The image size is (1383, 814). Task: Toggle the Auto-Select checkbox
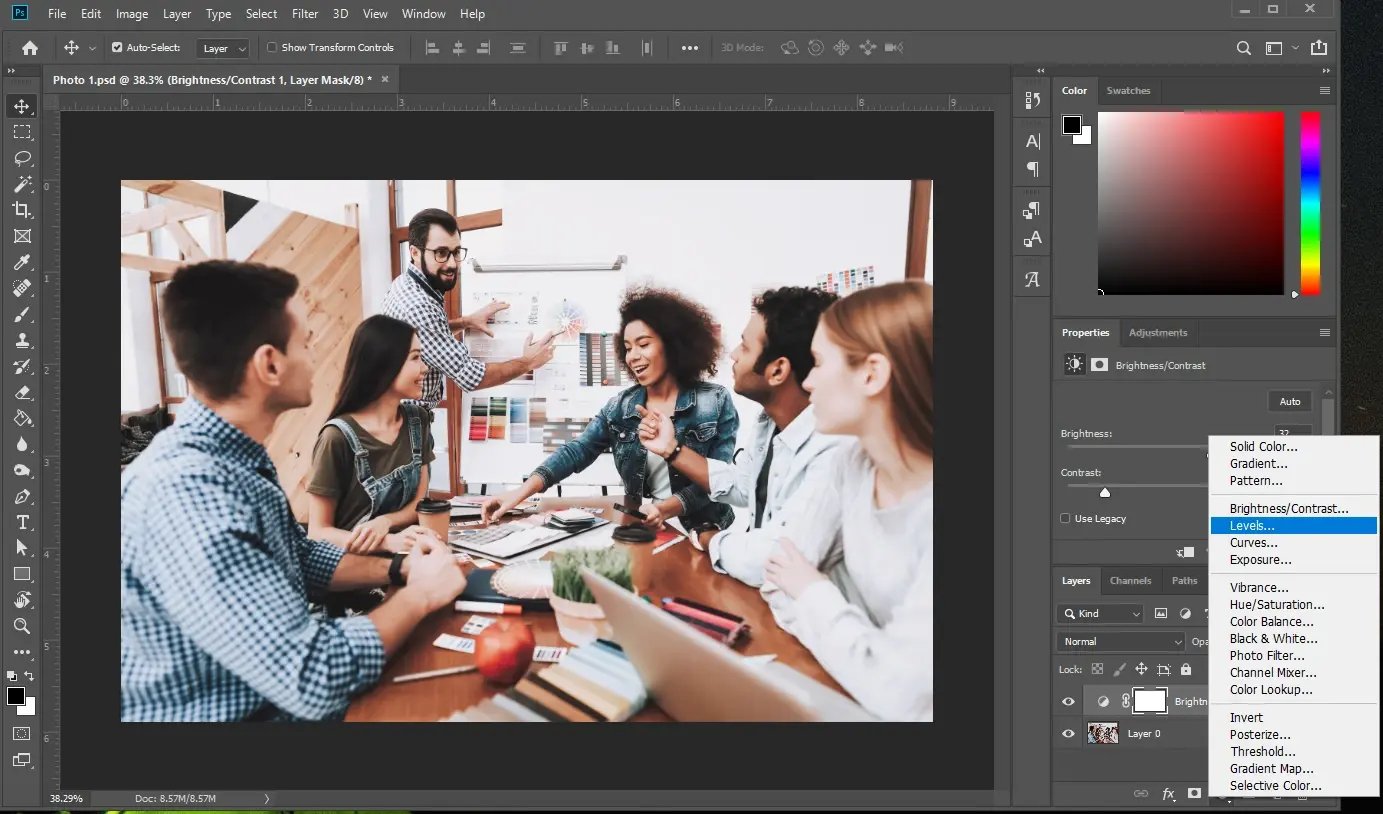(117, 47)
